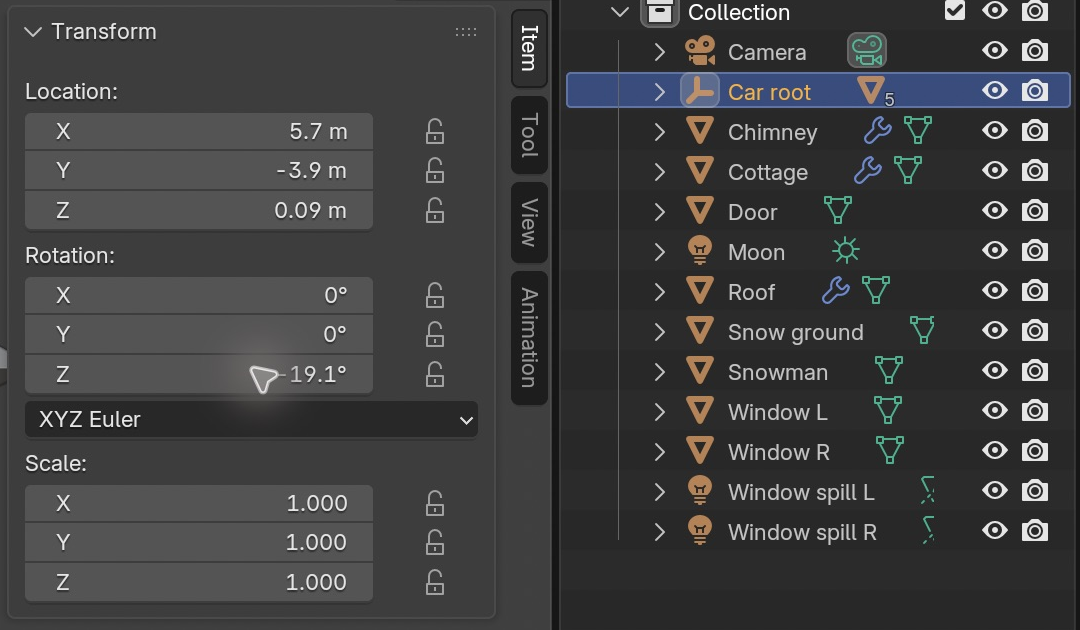Click the children mesh icon next to Car root
This screenshot has height=630, width=1080.
(x=871, y=90)
